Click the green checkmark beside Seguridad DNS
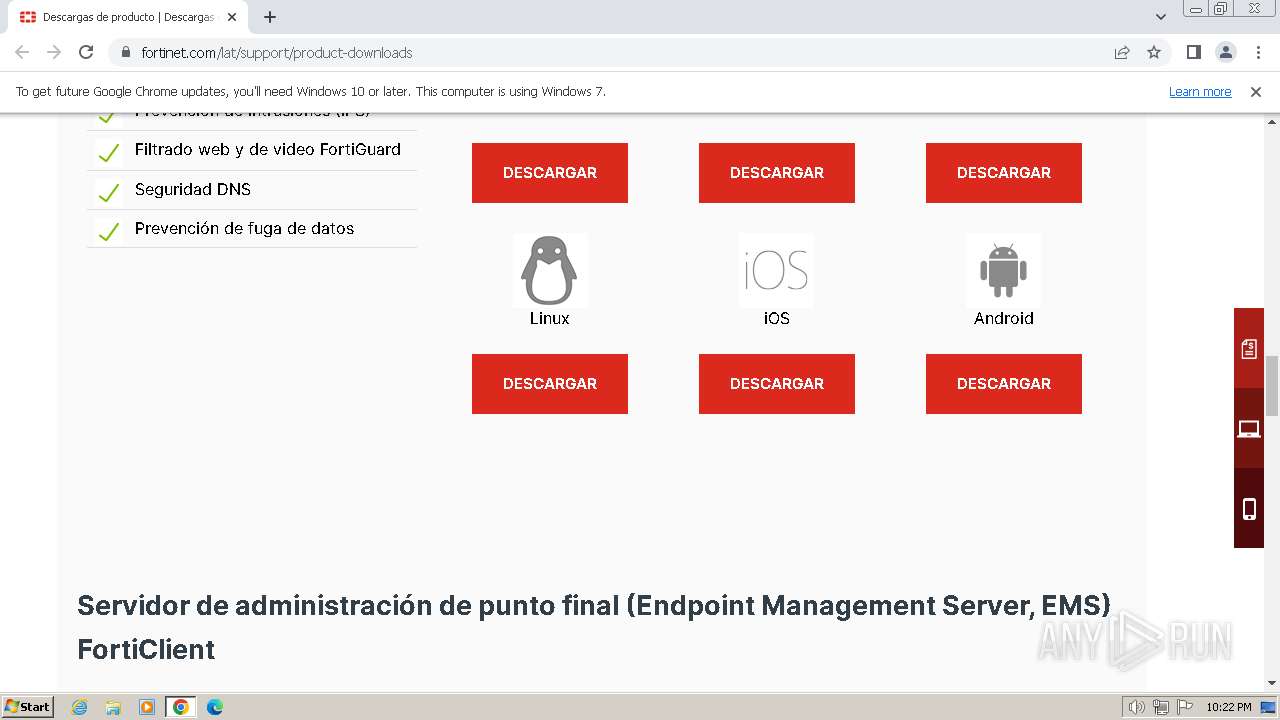 coord(108,192)
